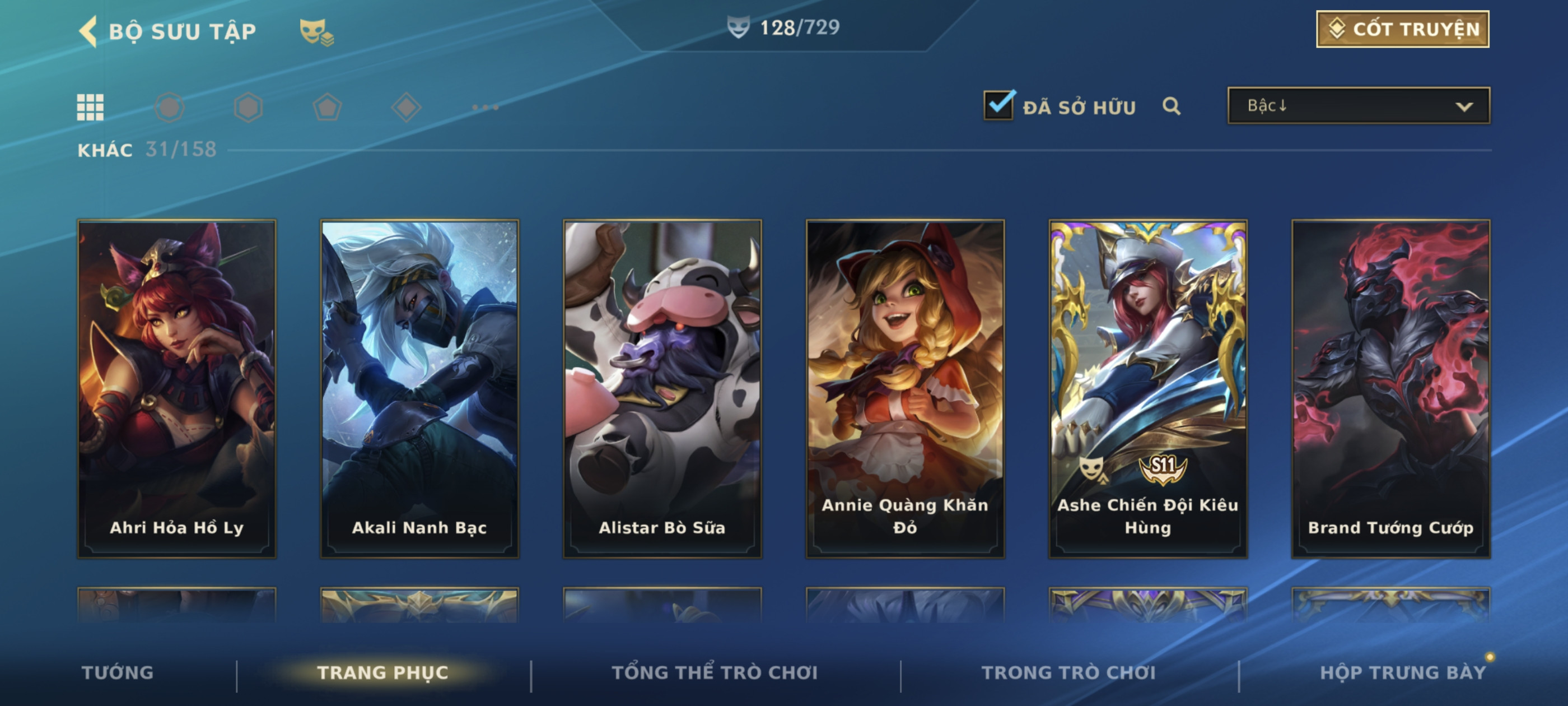The height and width of the screenshot is (706, 1568).
Task: Open Ahri Hỏa Hồ Ly skin card
Action: pos(176,389)
